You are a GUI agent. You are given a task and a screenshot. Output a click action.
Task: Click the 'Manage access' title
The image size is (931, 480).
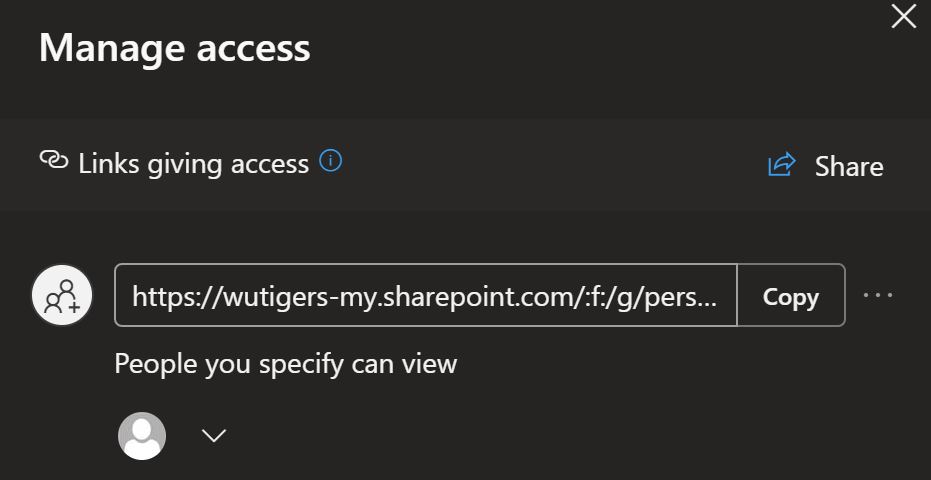point(175,48)
